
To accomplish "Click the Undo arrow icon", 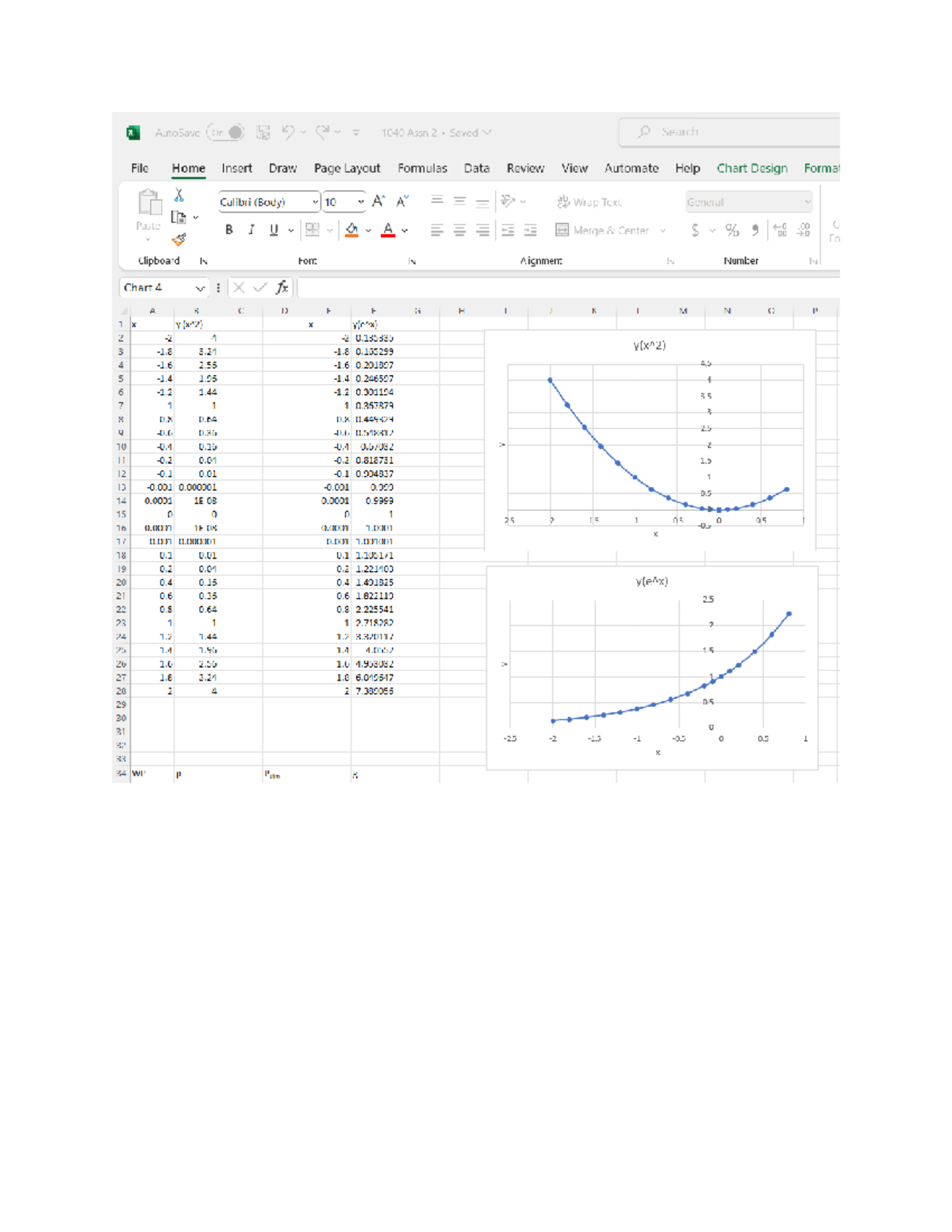I will click(287, 132).
